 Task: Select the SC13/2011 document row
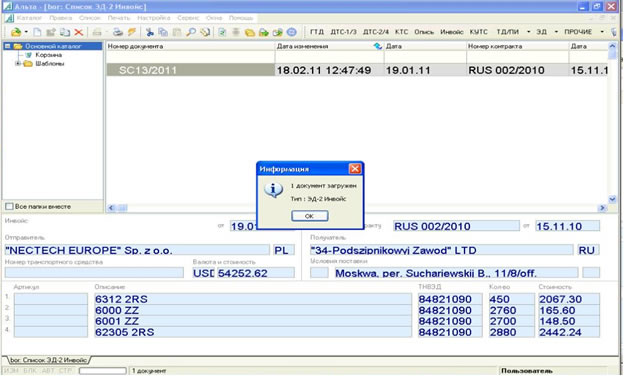357,70
